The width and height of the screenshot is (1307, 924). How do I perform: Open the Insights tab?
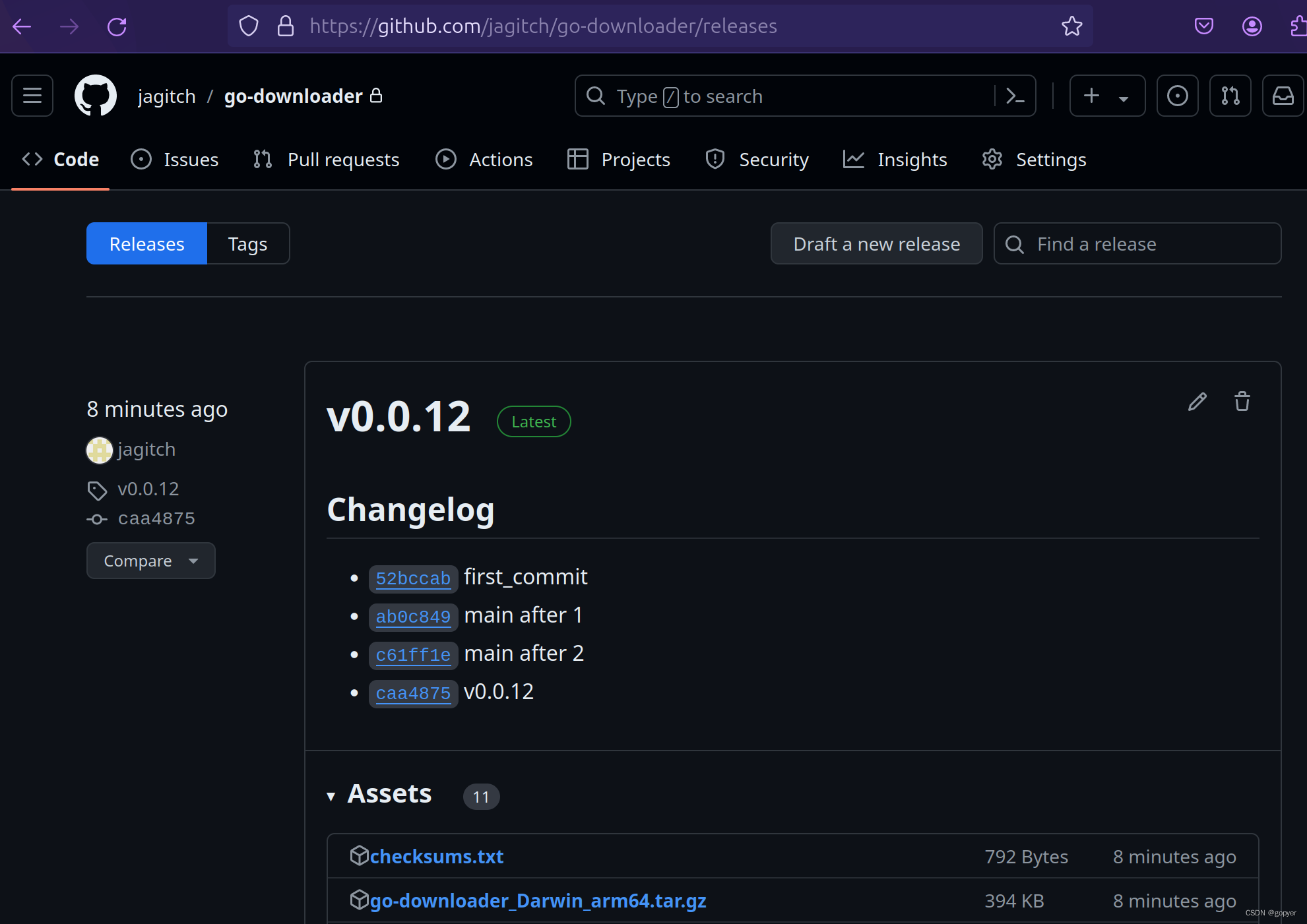coord(895,160)
